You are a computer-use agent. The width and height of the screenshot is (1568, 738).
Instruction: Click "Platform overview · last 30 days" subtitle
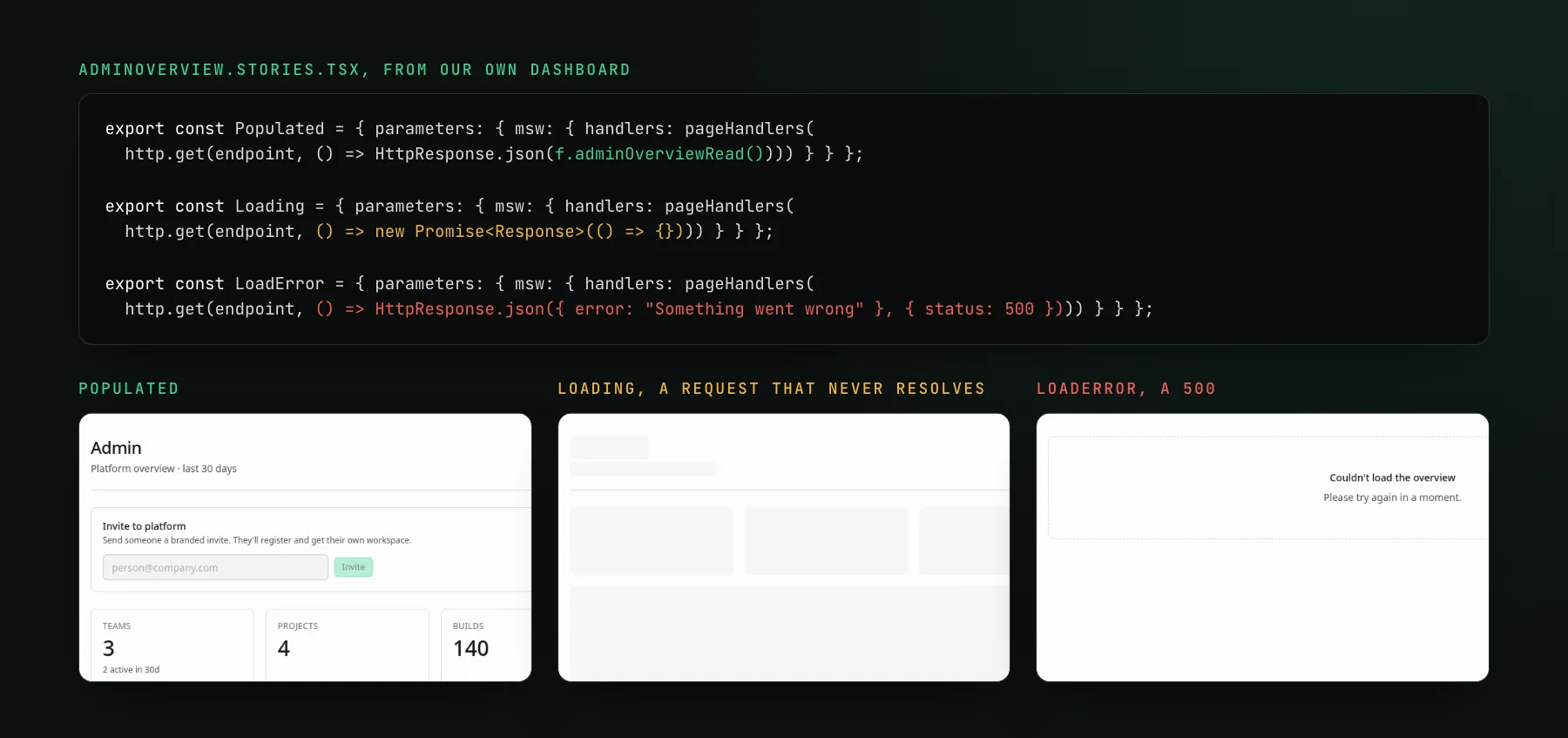(x=164, y=469)
